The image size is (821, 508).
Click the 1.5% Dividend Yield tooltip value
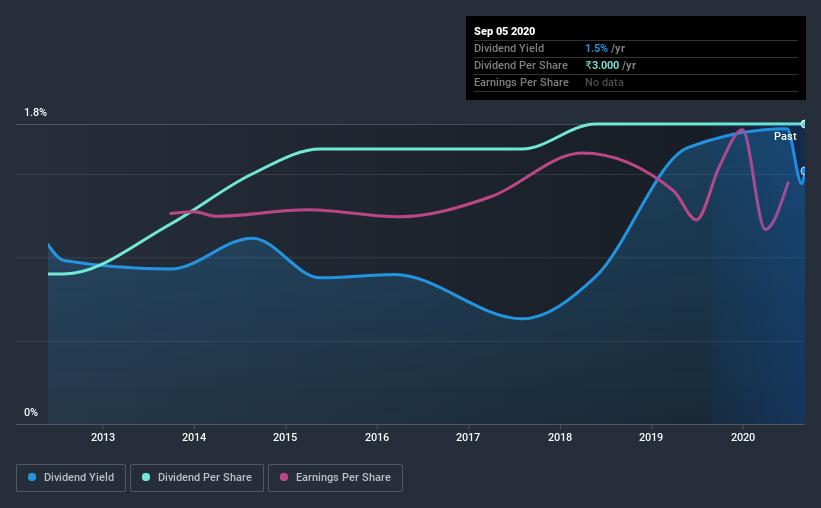click(x=596, y=48)
